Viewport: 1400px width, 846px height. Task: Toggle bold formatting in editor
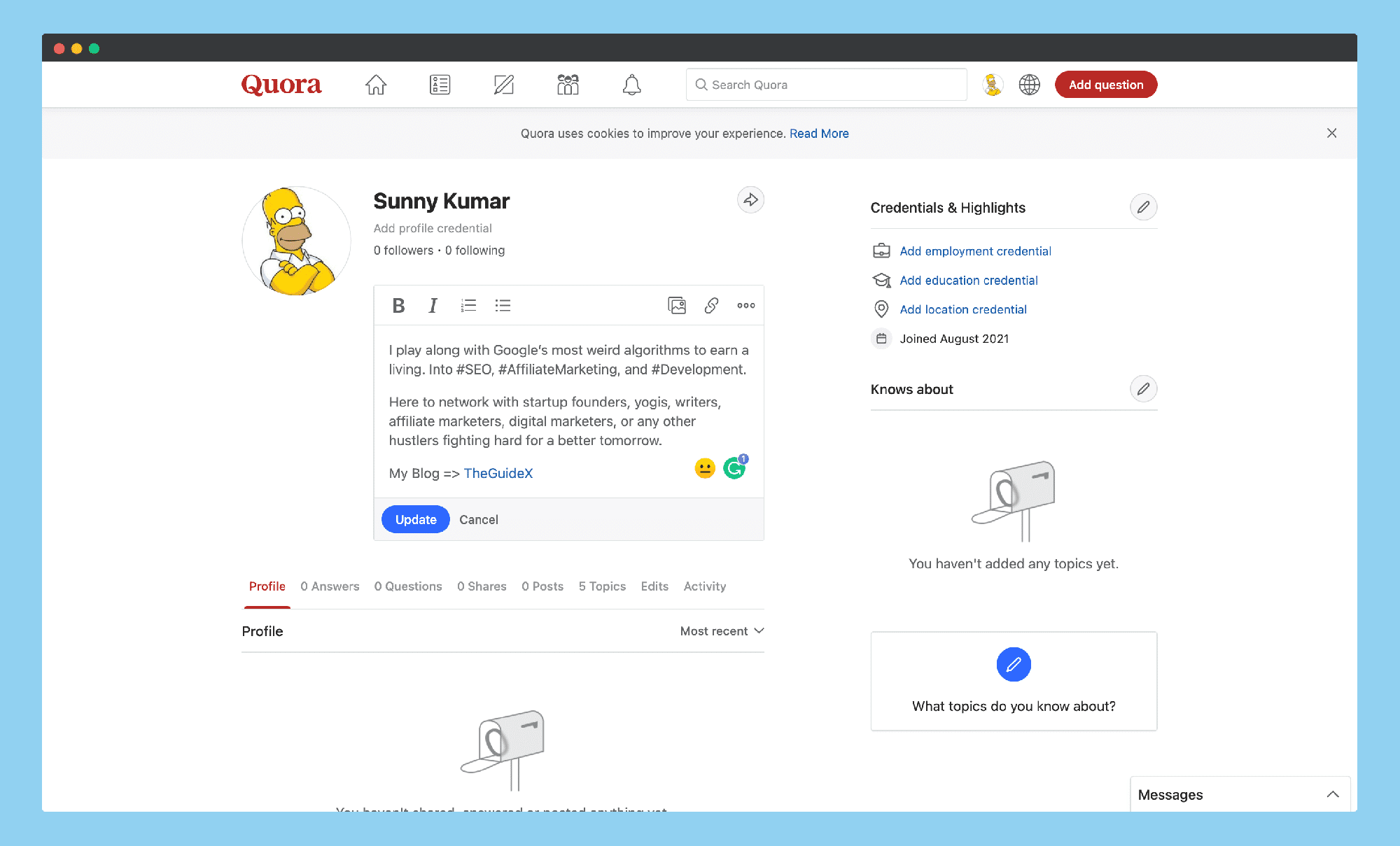(398, 305)
